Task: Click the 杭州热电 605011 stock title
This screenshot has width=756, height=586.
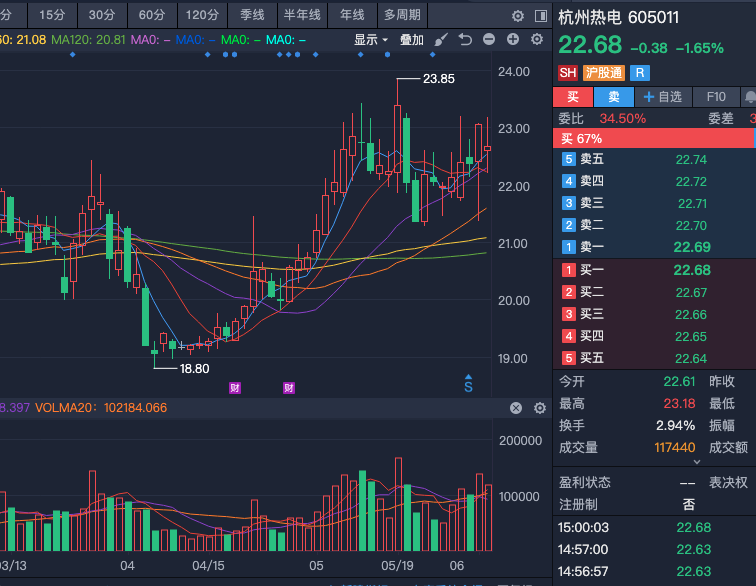Action: (x=619, y=17)
